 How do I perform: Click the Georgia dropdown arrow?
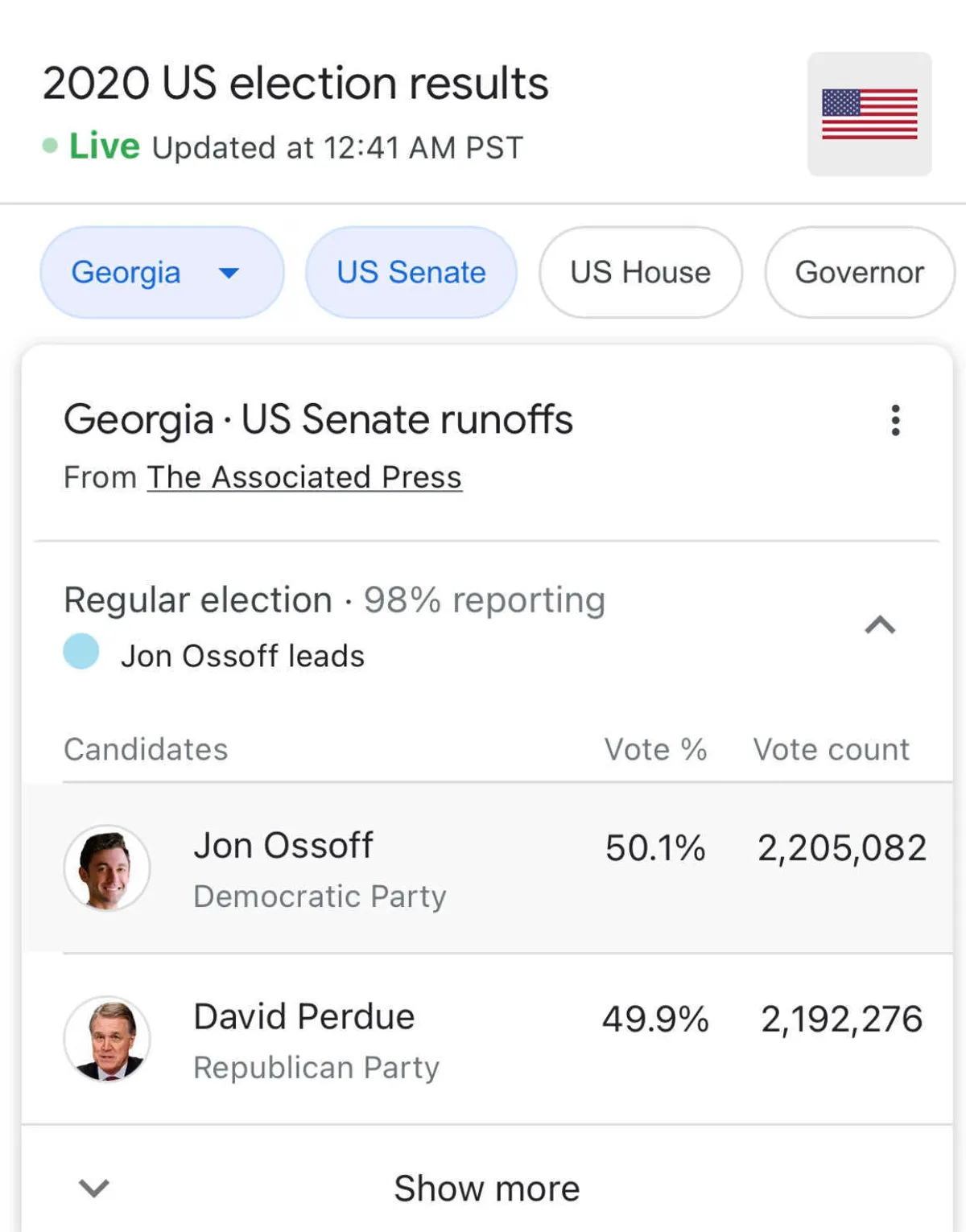click(x=229, y=274)
